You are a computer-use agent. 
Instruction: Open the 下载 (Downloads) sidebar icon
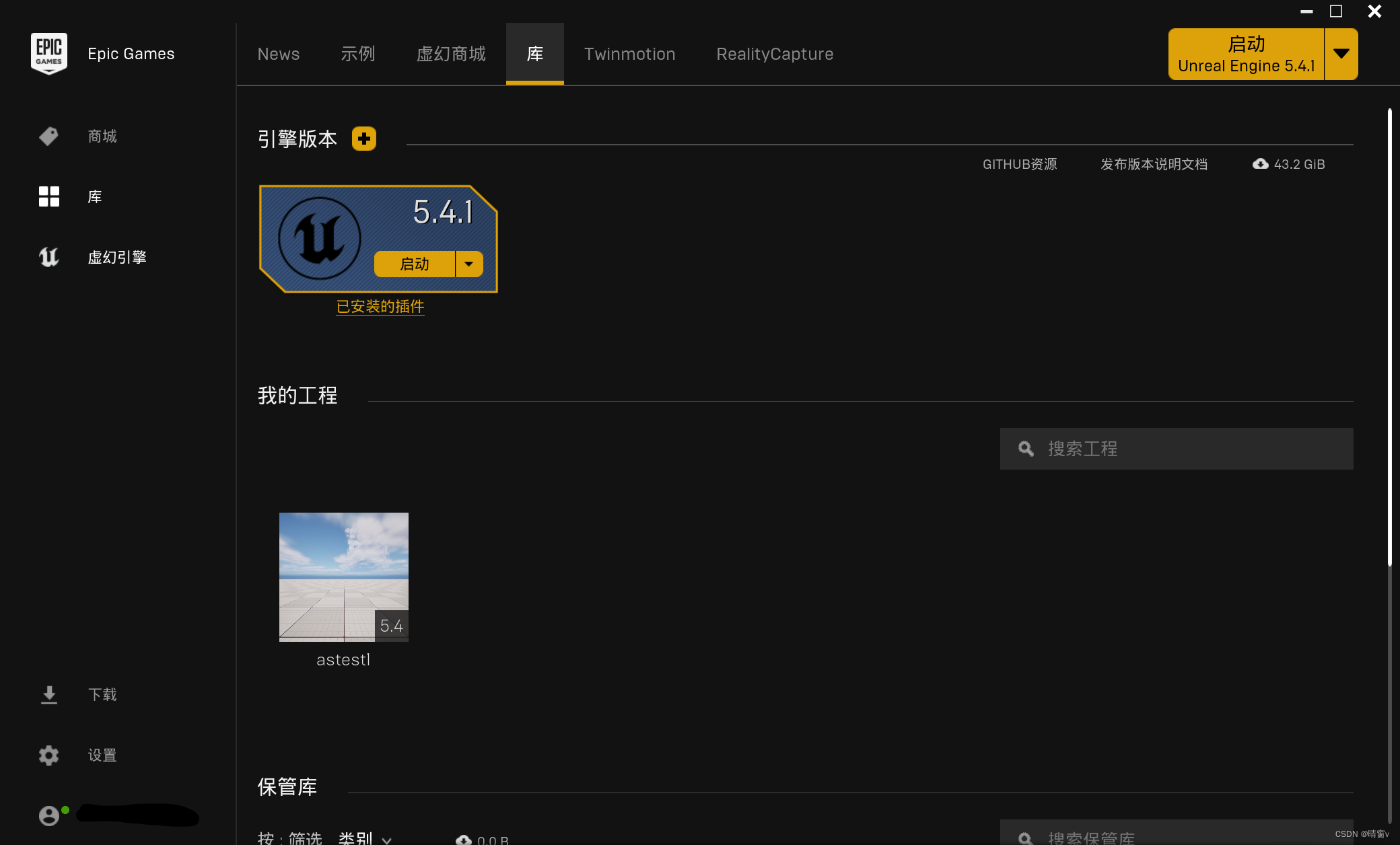(48, 694)
